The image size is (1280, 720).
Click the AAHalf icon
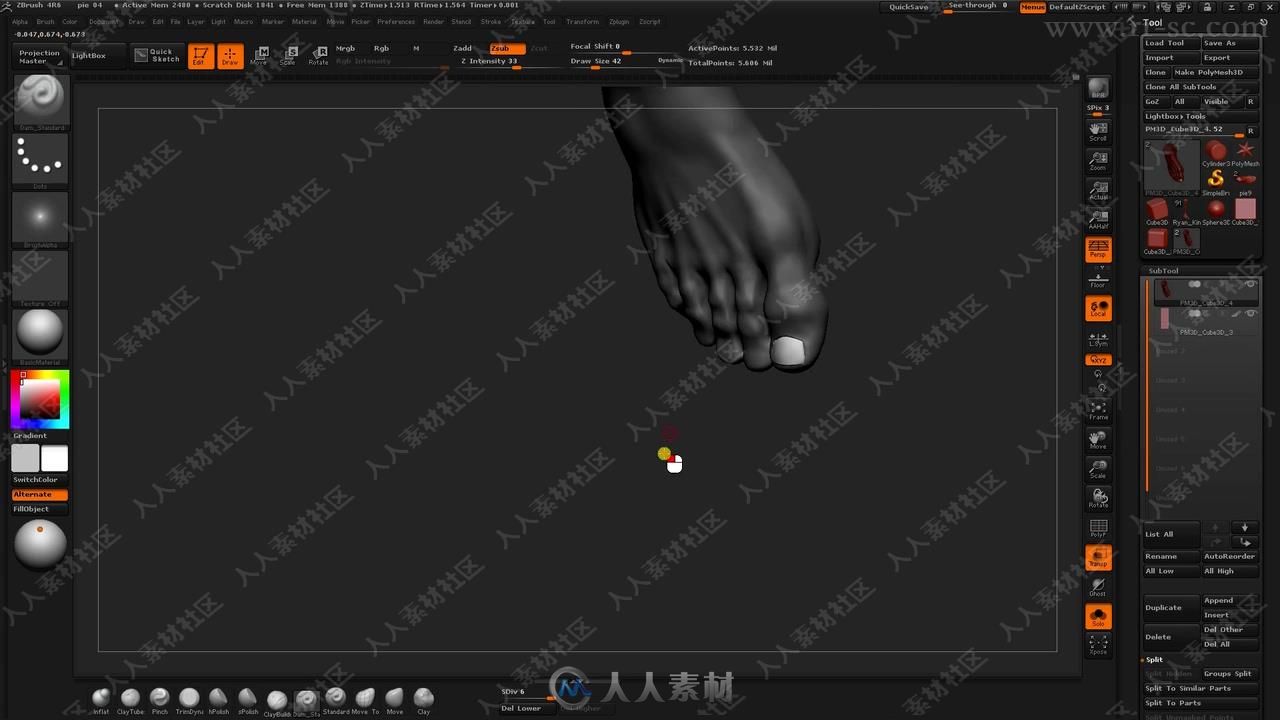pos(1098,219)
